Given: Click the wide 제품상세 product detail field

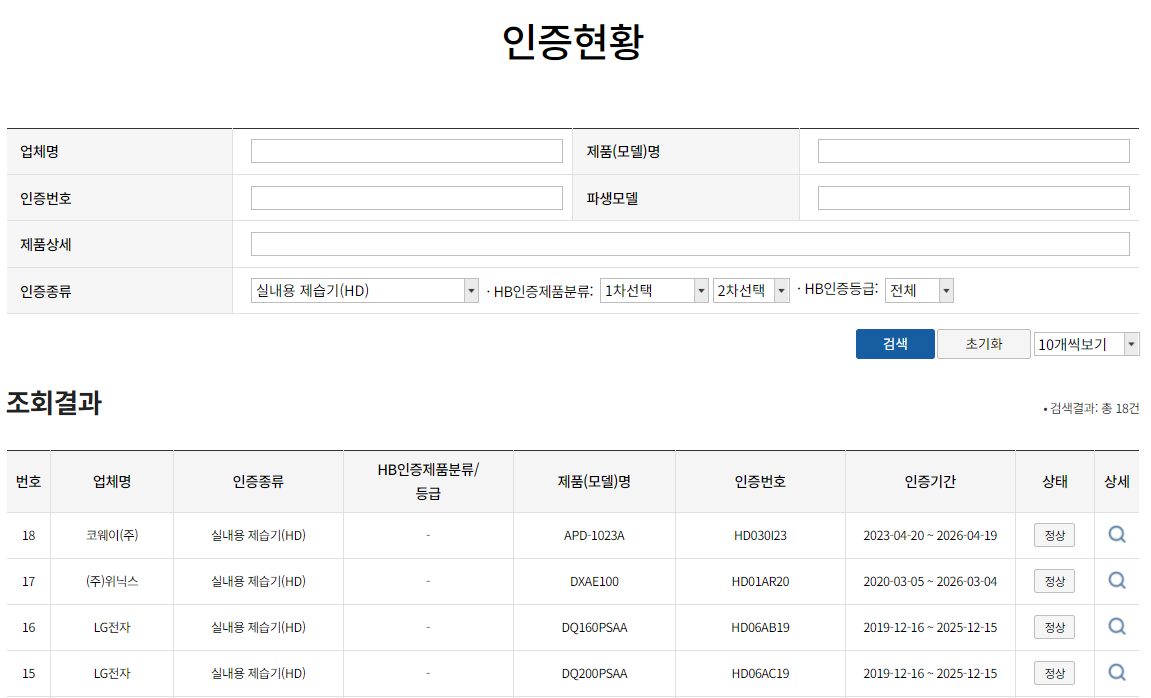Looking at the screenshot, I should pyautogui.click(x=693, y=243).
